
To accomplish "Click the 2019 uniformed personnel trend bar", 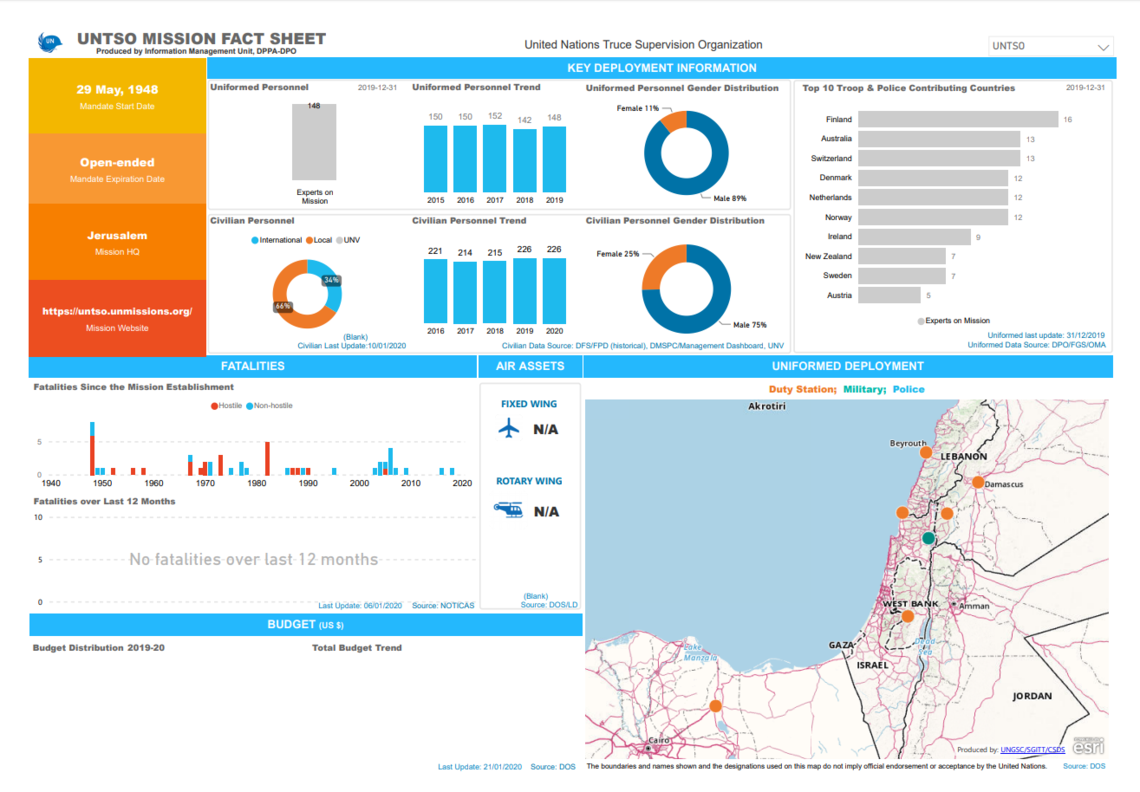I will 554,158.
